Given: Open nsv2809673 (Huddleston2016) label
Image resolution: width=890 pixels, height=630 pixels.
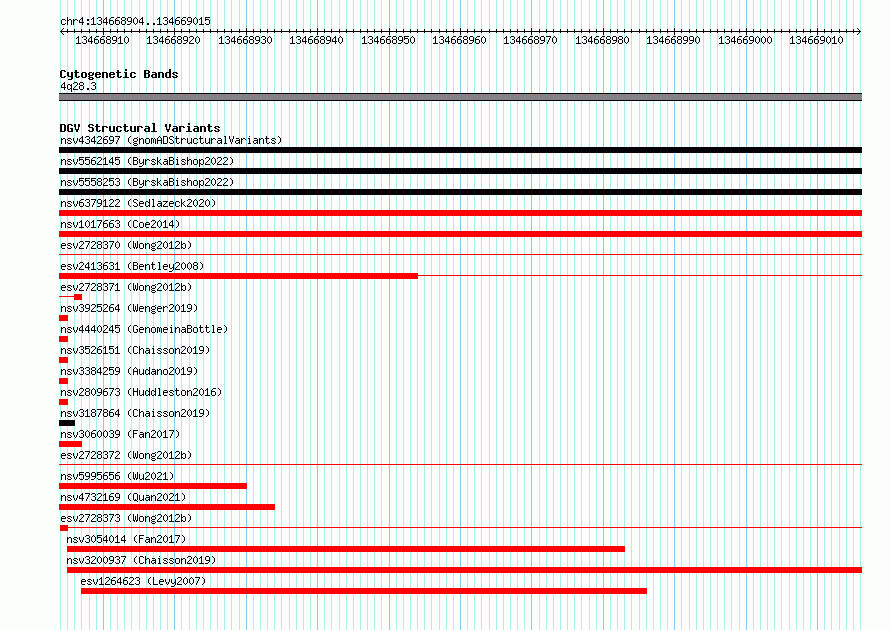Looking at the screenshot, I should [x=141, y=392].
